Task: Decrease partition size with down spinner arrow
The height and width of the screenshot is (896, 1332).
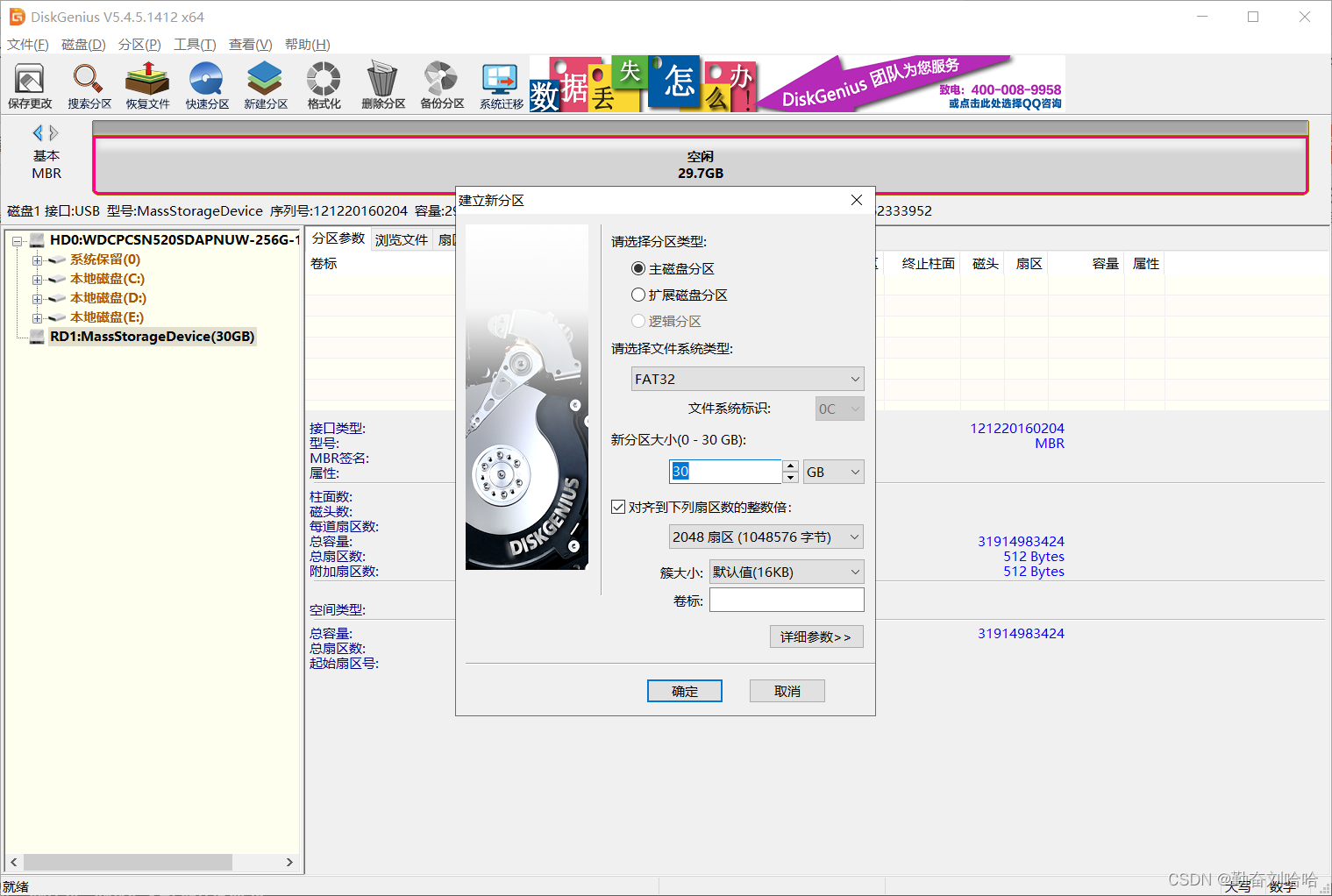Action: pos(791,478)
